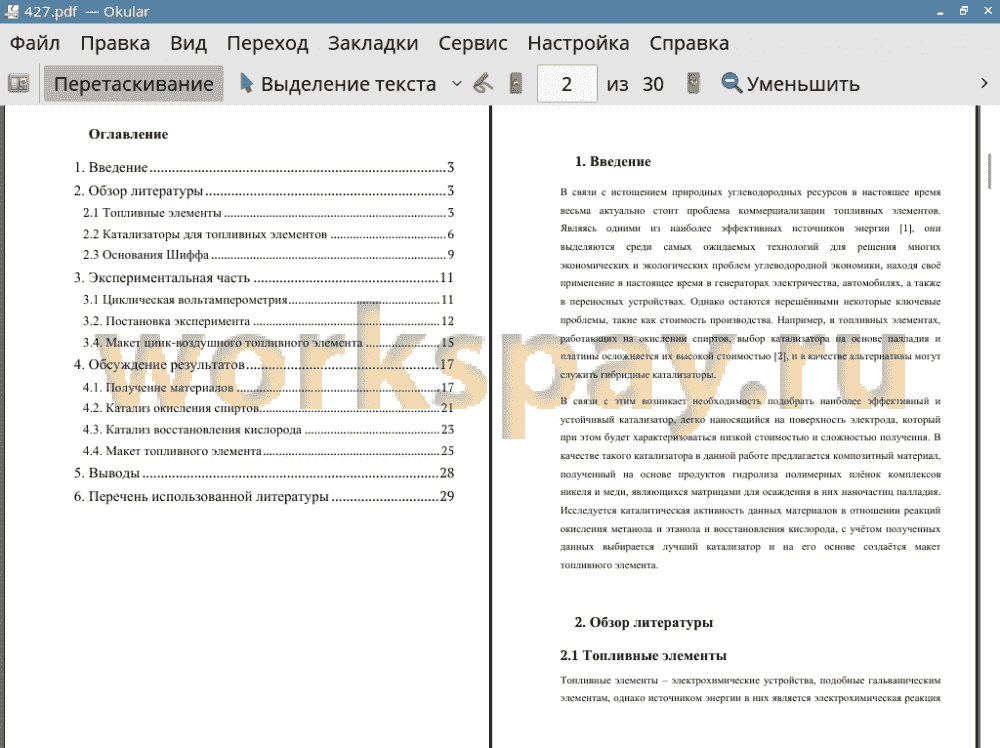Click contents entry '4.1. Получение материалов'
The height and width of the screenshot is (748, 1000).
click(268, 387)
